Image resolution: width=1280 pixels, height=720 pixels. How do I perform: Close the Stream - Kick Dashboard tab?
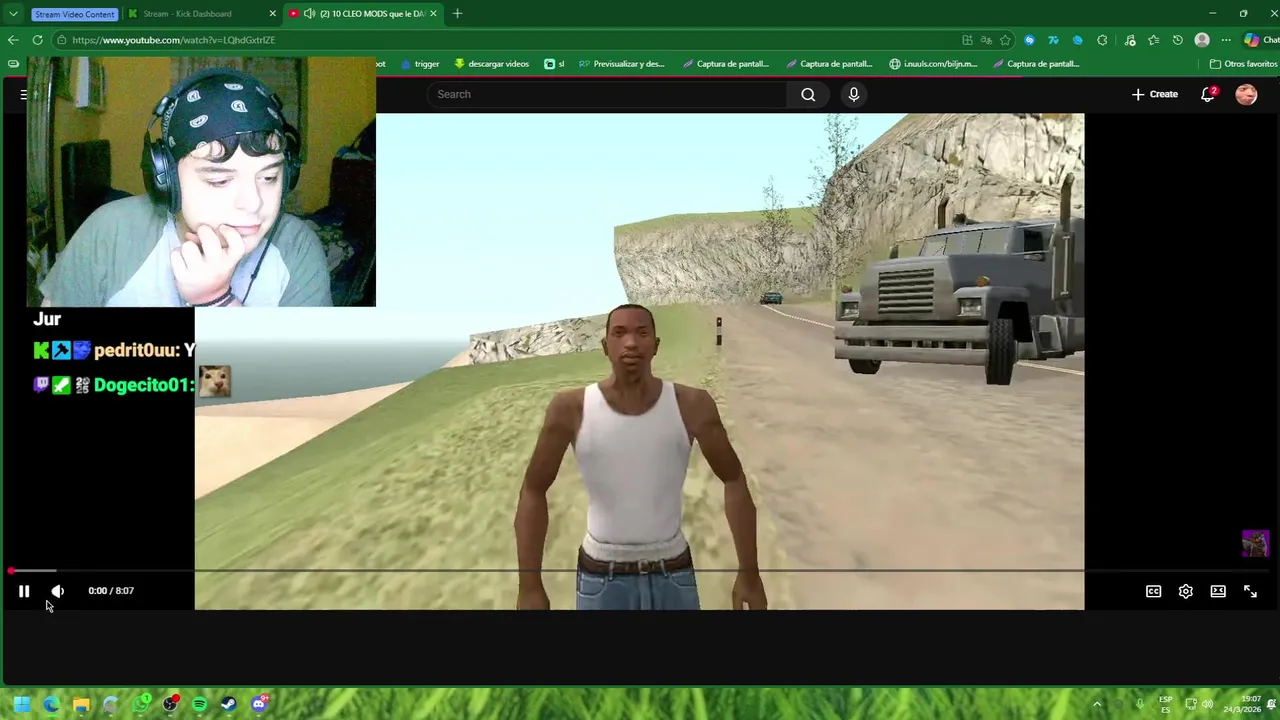coord(273,14)
